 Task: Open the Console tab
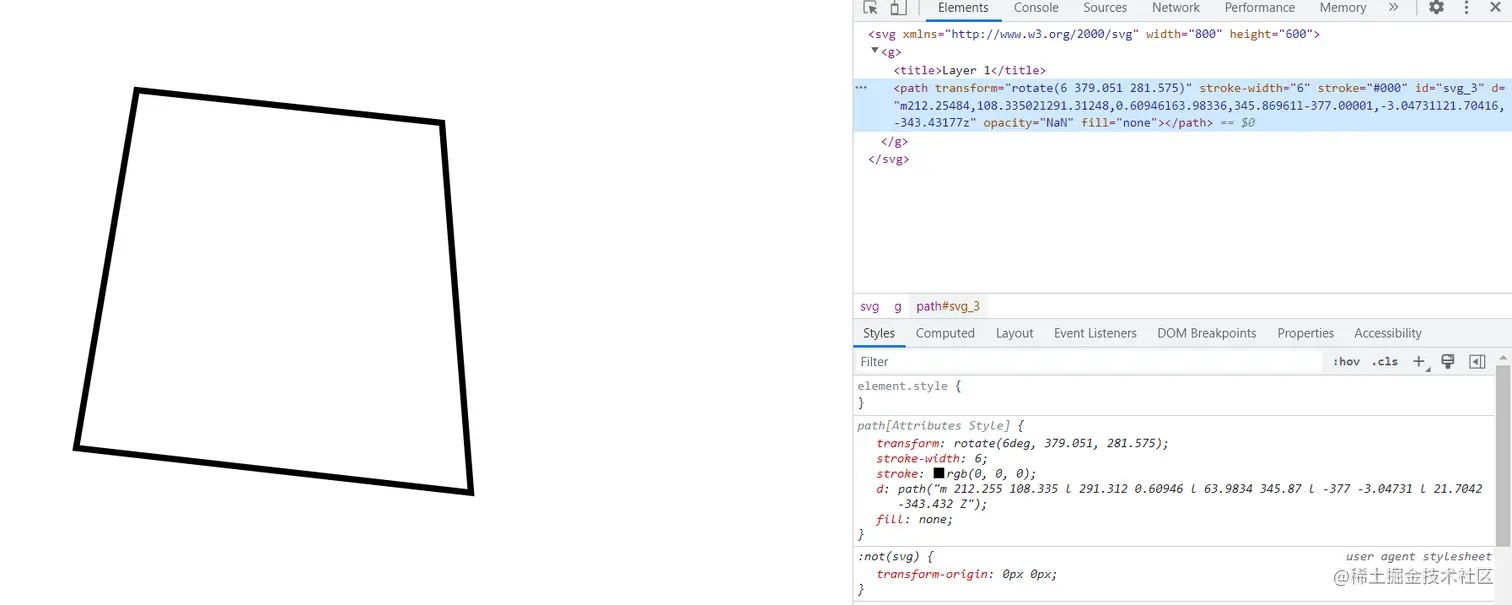[x=1036, y=8]
